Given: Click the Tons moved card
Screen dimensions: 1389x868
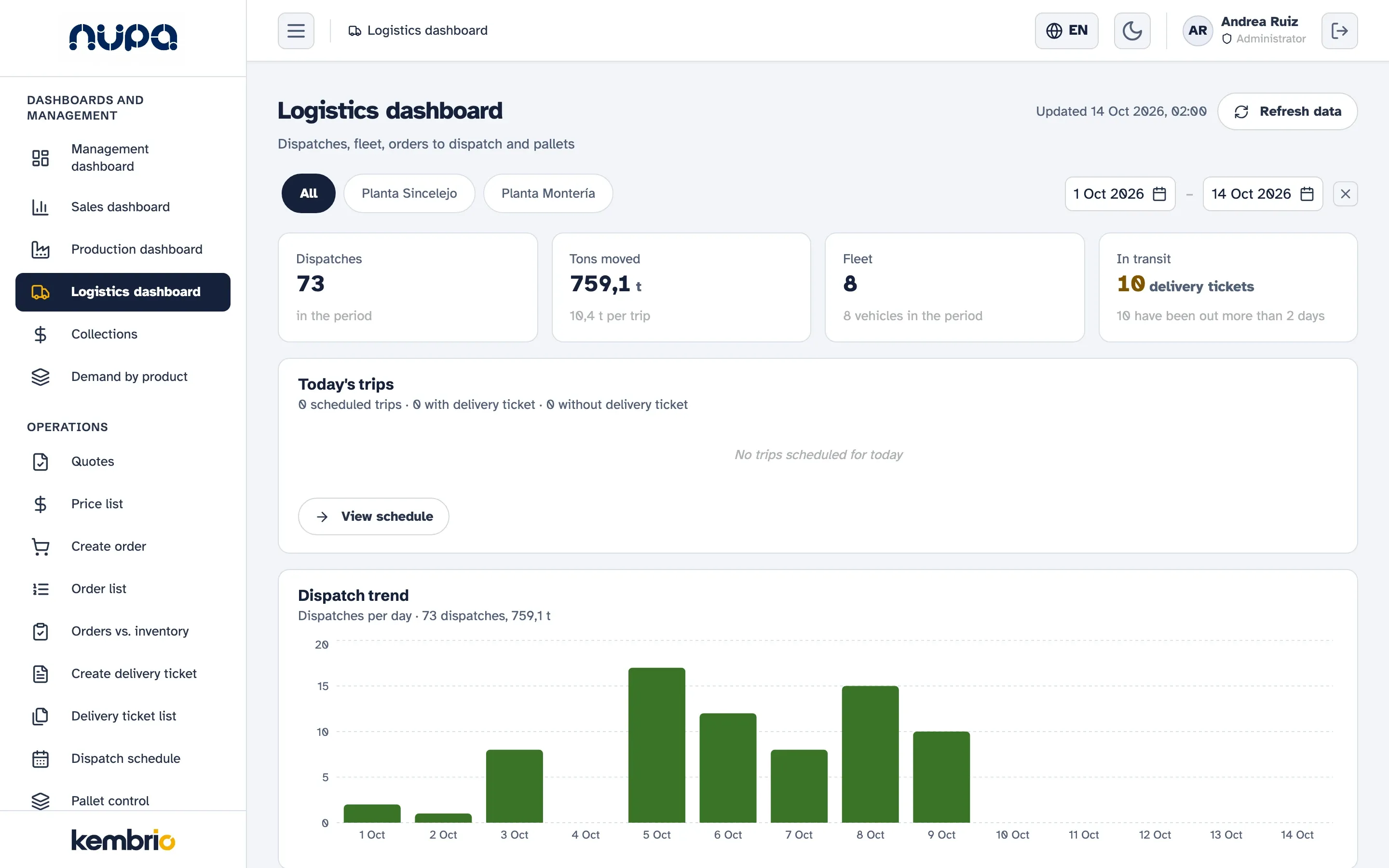Looking at the screenshot, I should 681,287.
